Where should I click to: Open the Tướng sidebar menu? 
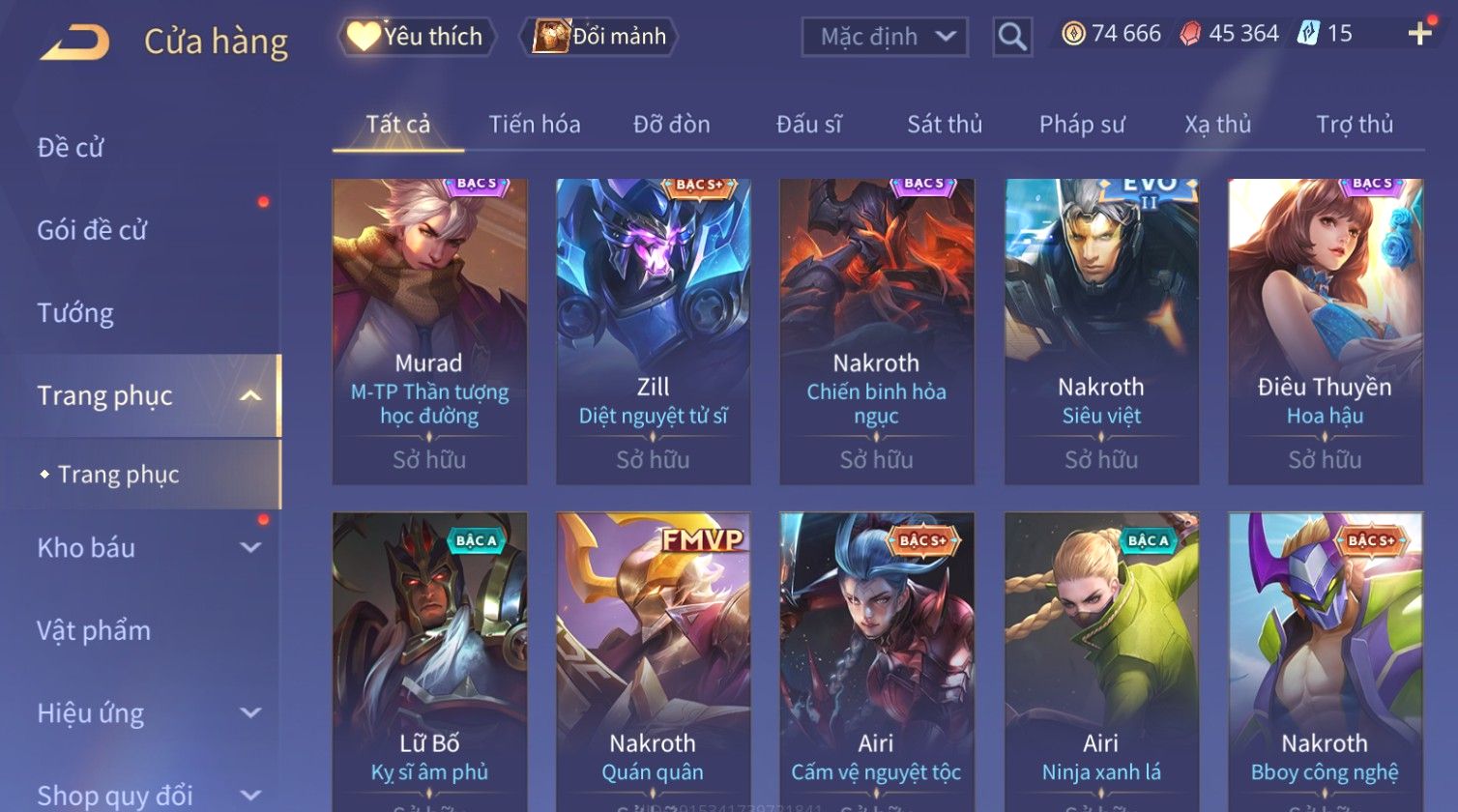click(75, 313)
